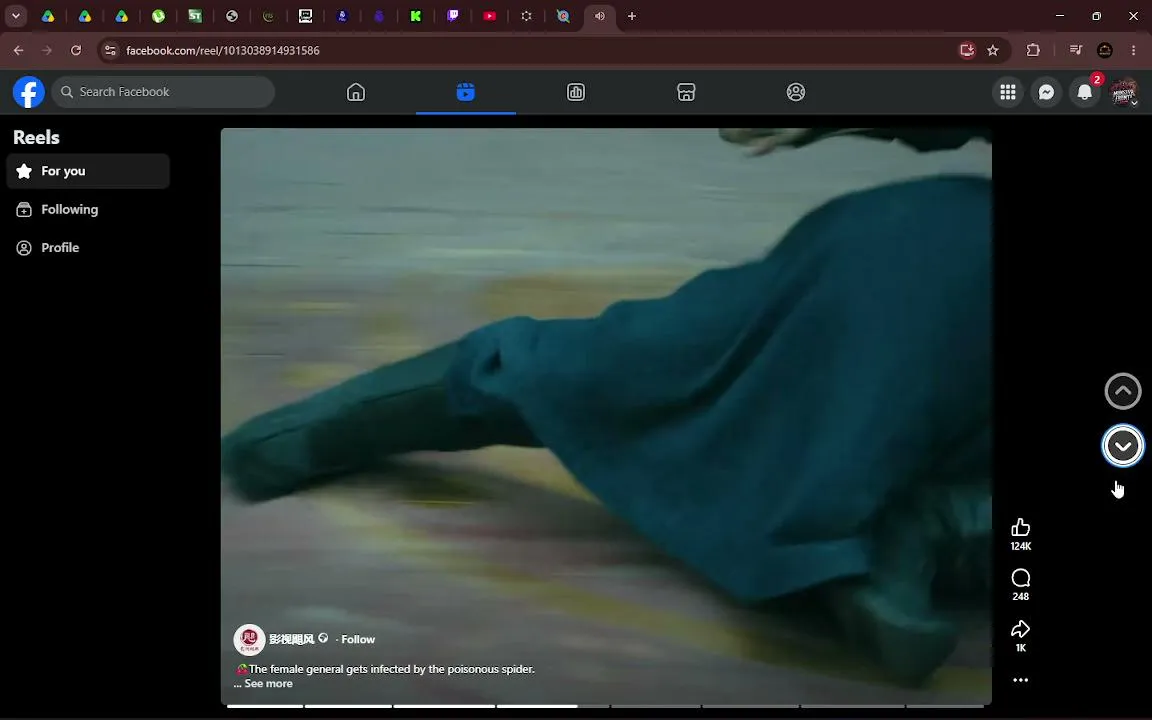Viewport: 1152px width, 720px height.
Task: Open the Reels video tab
Action: click(x=465, y=92)
